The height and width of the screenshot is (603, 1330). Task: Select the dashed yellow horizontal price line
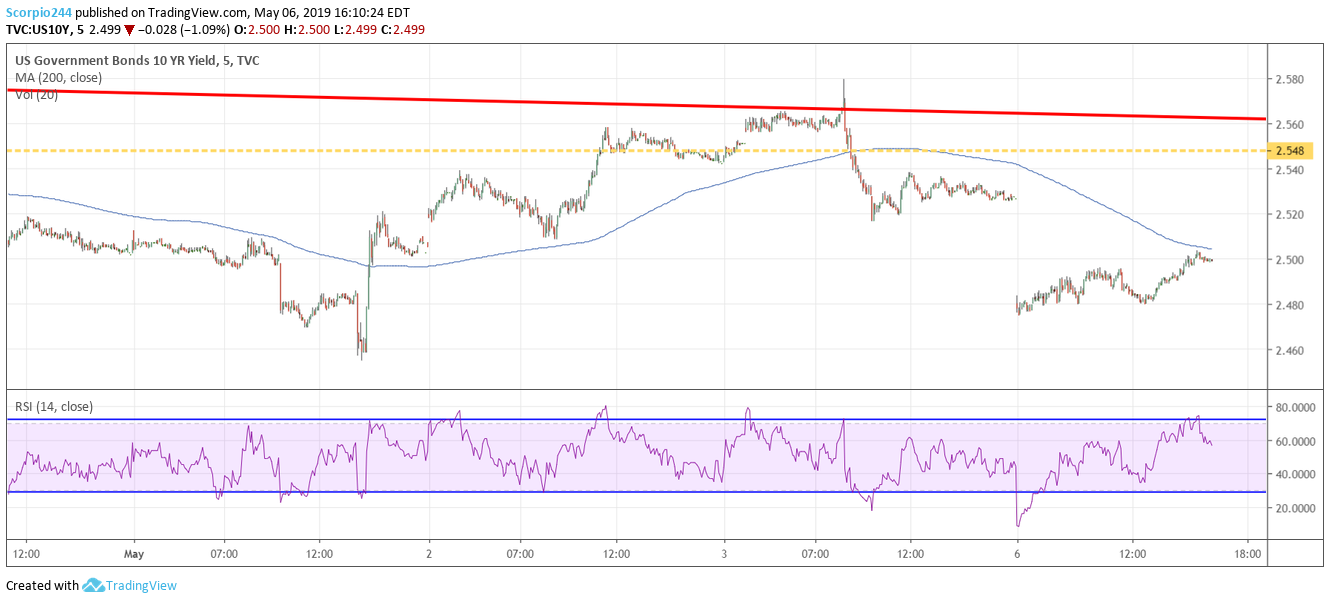click(x=300, y=150)
